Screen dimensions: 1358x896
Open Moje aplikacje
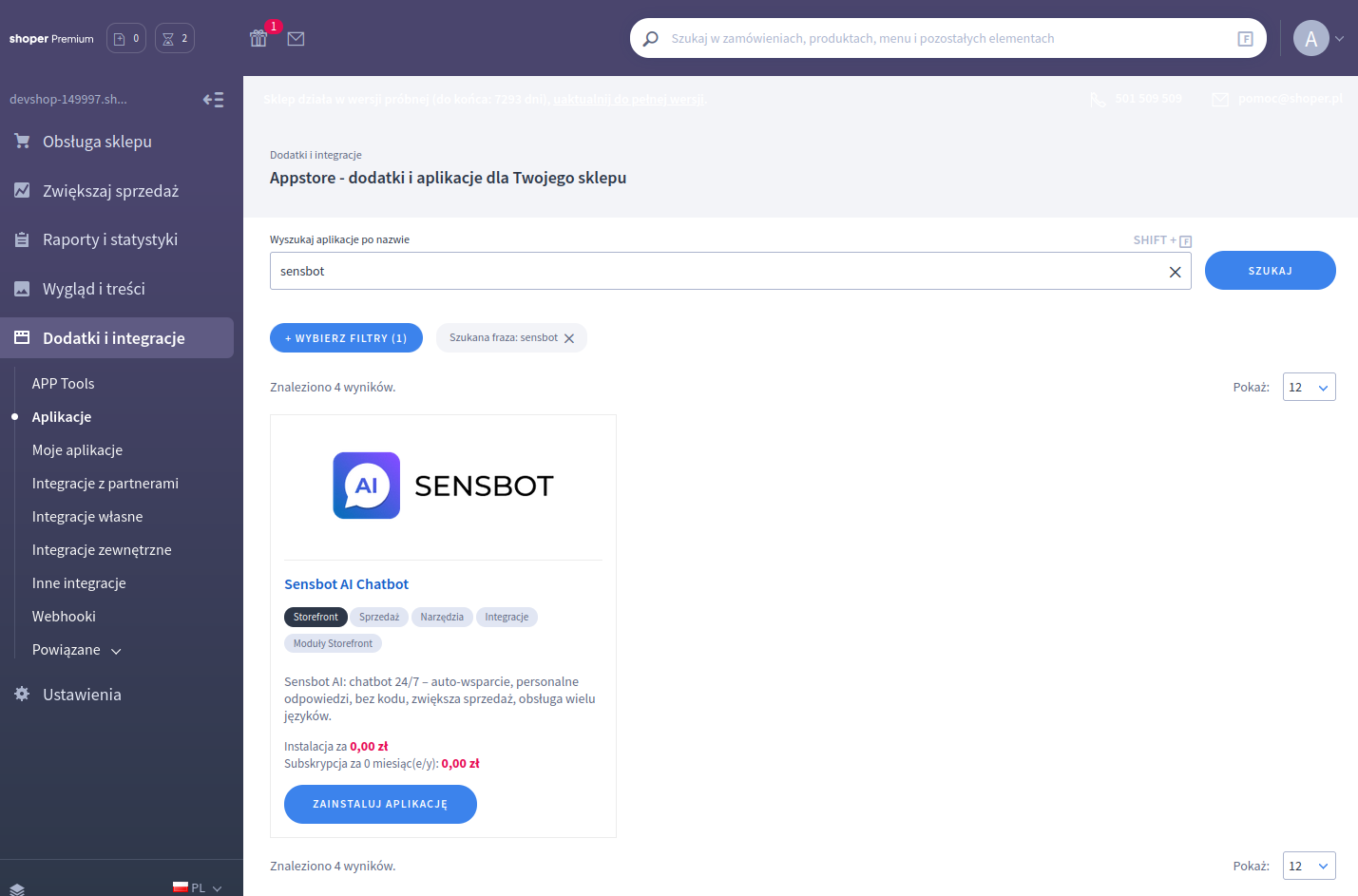pos(77,450)
